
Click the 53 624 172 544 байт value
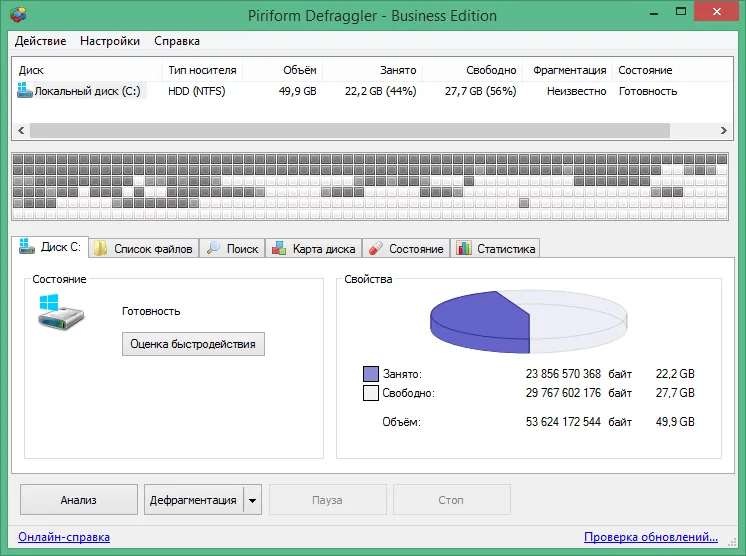point(579,422)
